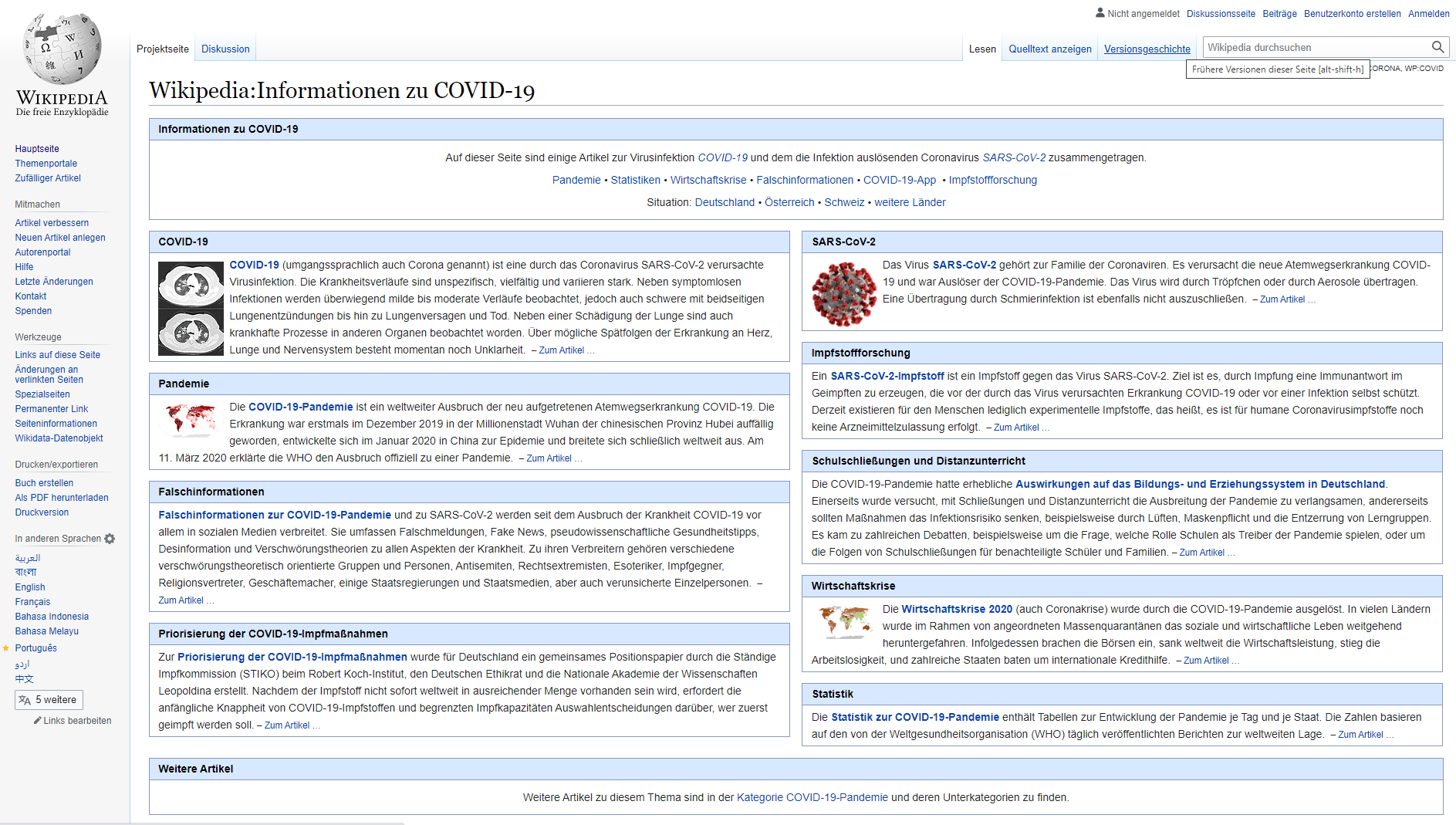Click Permanenter Link
The image size is (1456, 825).
[x=52, y=409]
